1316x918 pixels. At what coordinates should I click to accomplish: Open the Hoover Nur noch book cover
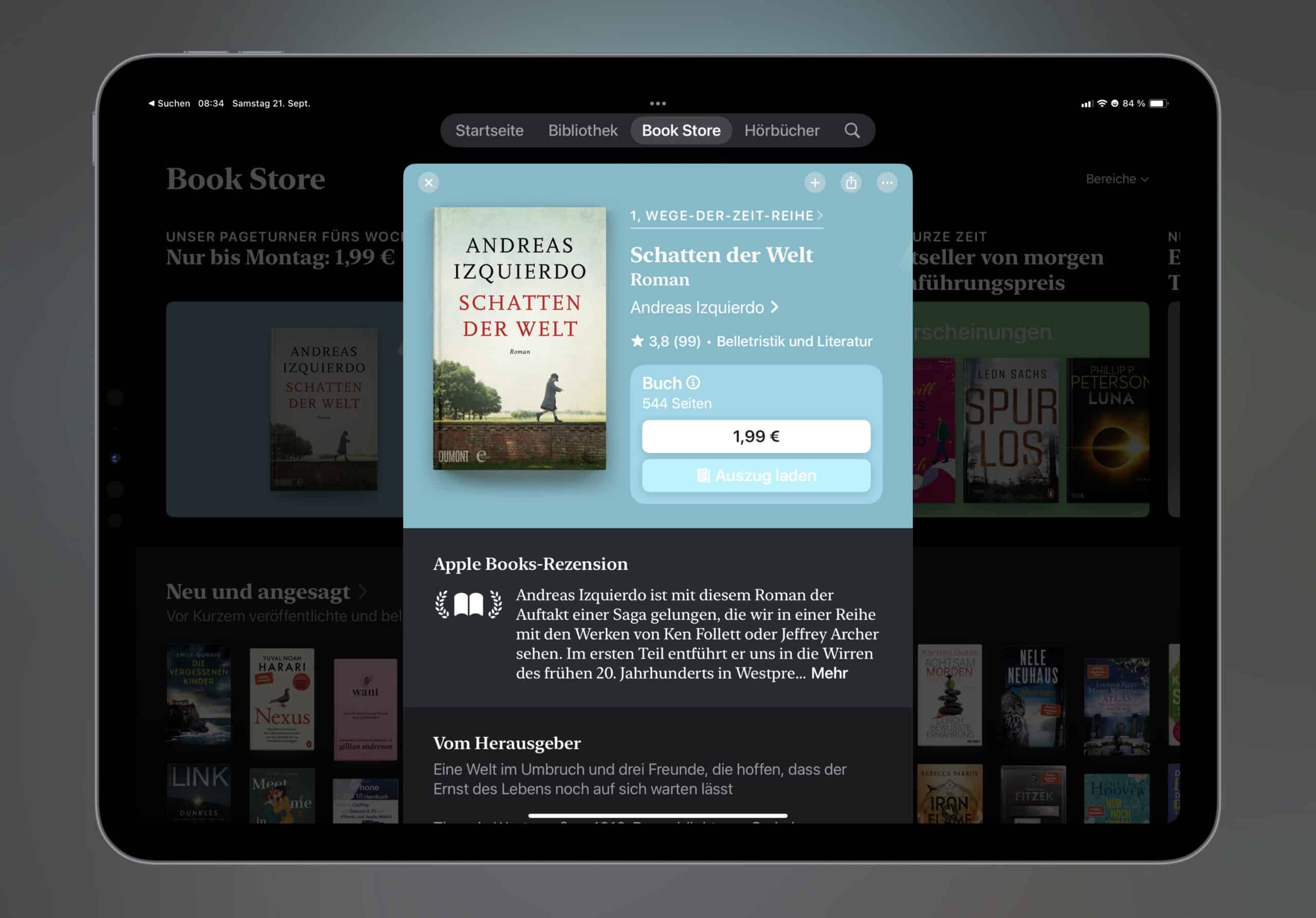coord(1117,799)
